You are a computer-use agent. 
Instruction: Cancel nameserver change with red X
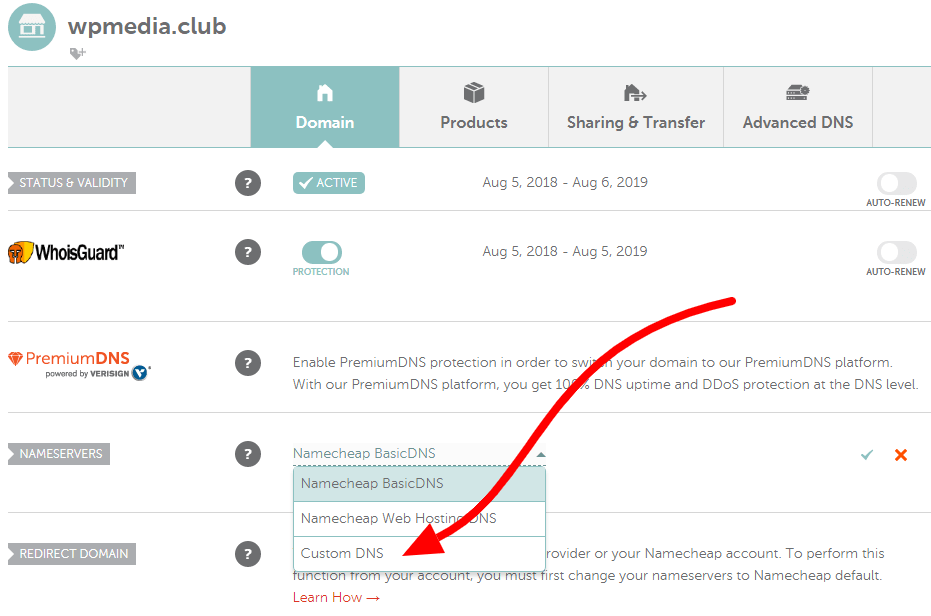[899, 453]
